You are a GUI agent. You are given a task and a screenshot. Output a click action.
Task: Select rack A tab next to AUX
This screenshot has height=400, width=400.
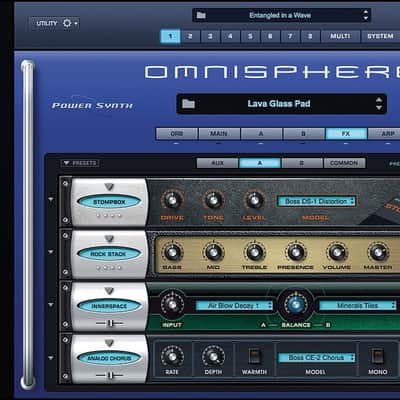[260, 163]
